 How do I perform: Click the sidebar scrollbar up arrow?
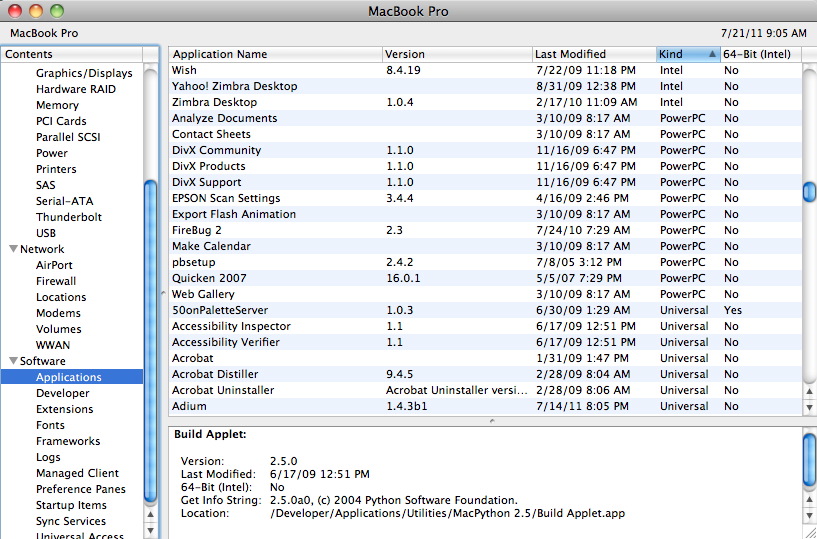[x=151, y=514]
